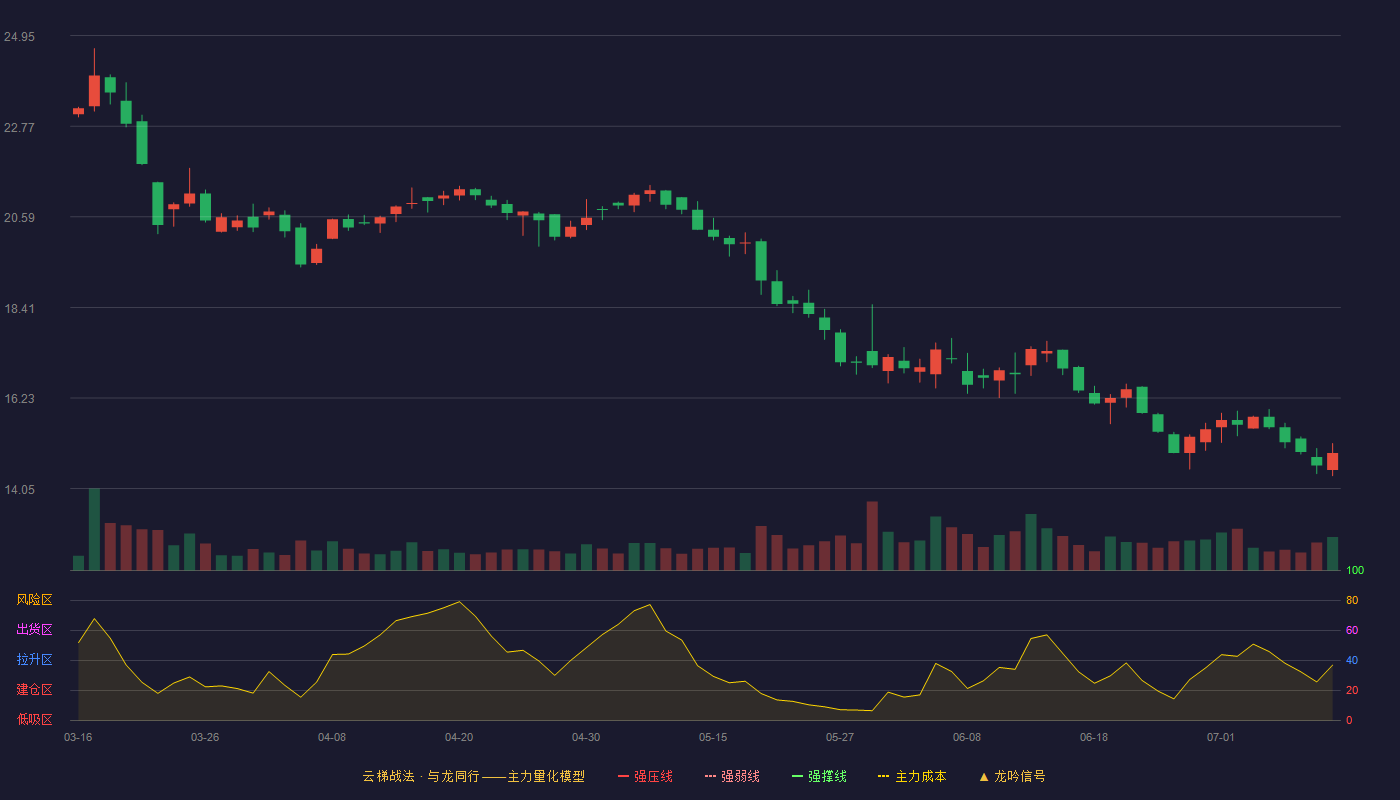
Task: Click the yellow 主力成本 legend dash marker
Action: pyautogui.click(x=884, y=776)
